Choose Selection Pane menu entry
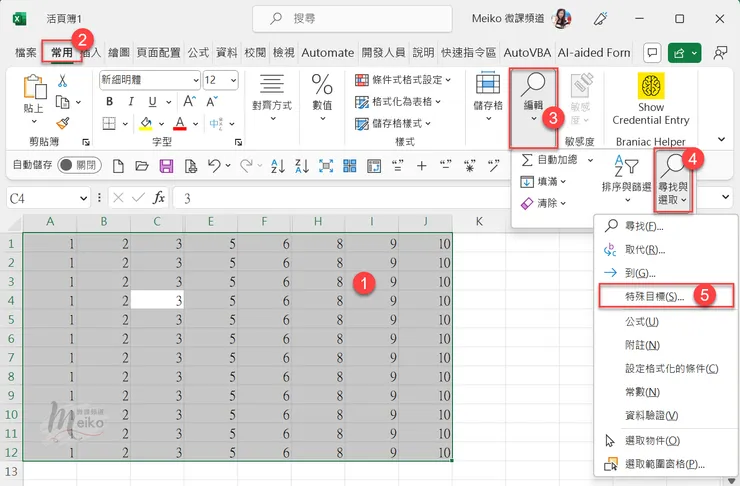740x486 pixels. (665, 464)
